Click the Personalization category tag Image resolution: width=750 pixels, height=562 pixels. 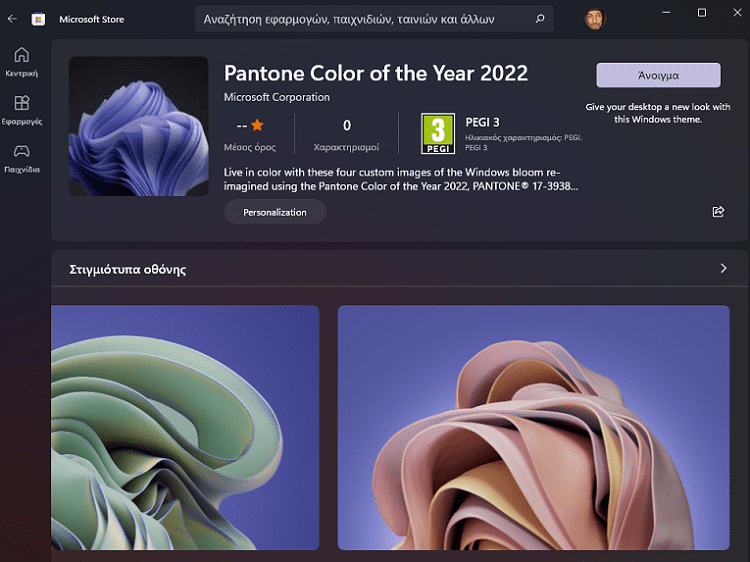pyautogui.click(x=275, y=212)
